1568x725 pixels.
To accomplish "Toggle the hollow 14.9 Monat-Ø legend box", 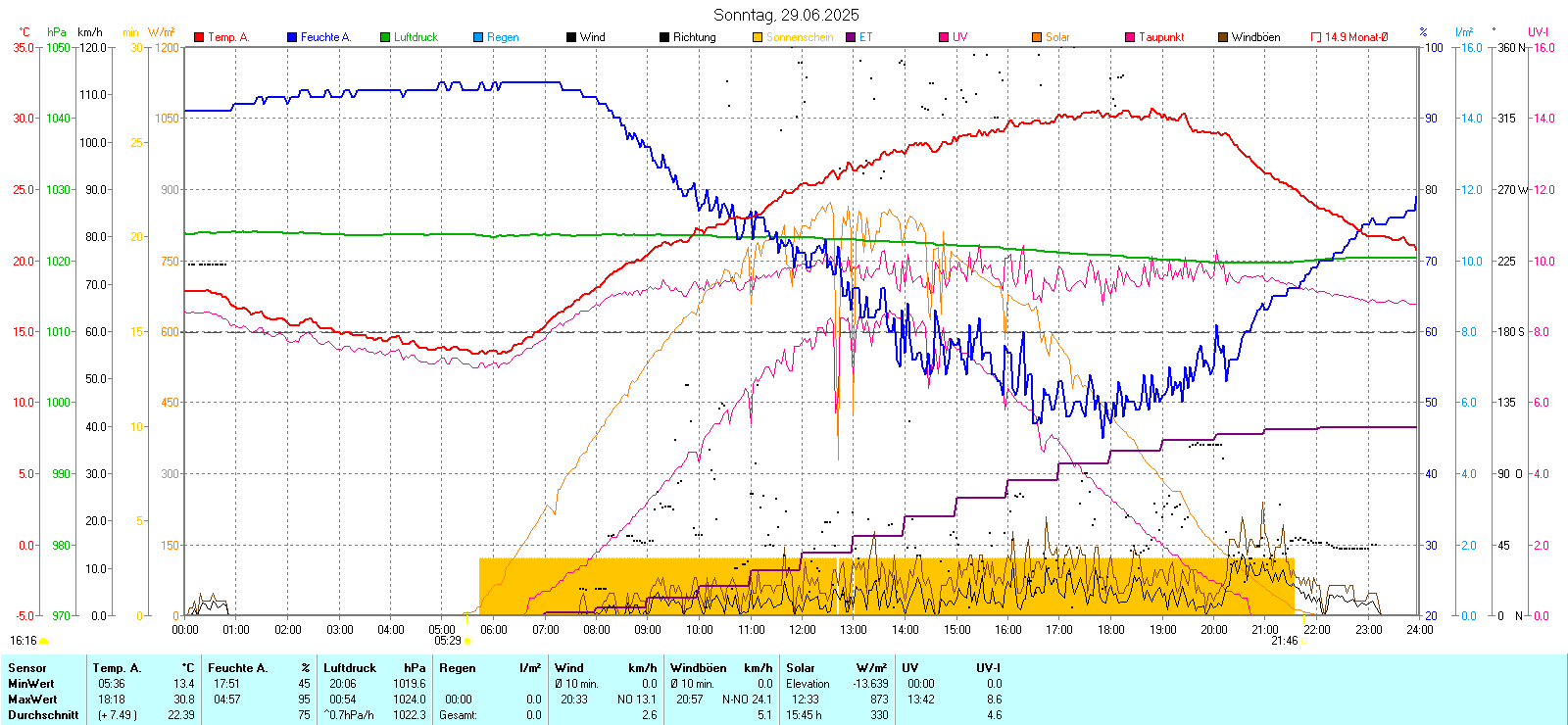I will click(1316, 37).
